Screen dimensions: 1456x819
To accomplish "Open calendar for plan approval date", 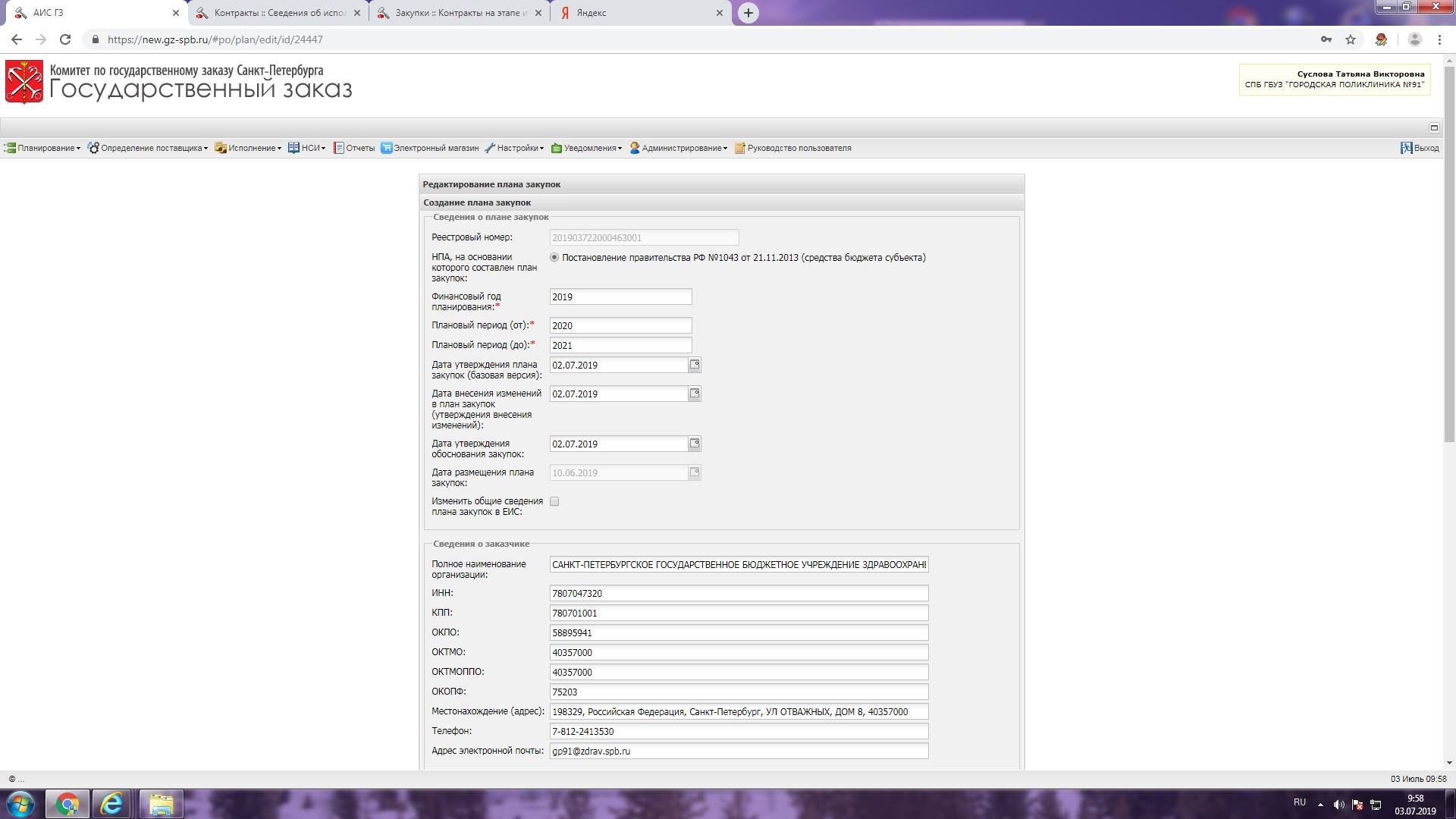I will (x=694, y=365).
